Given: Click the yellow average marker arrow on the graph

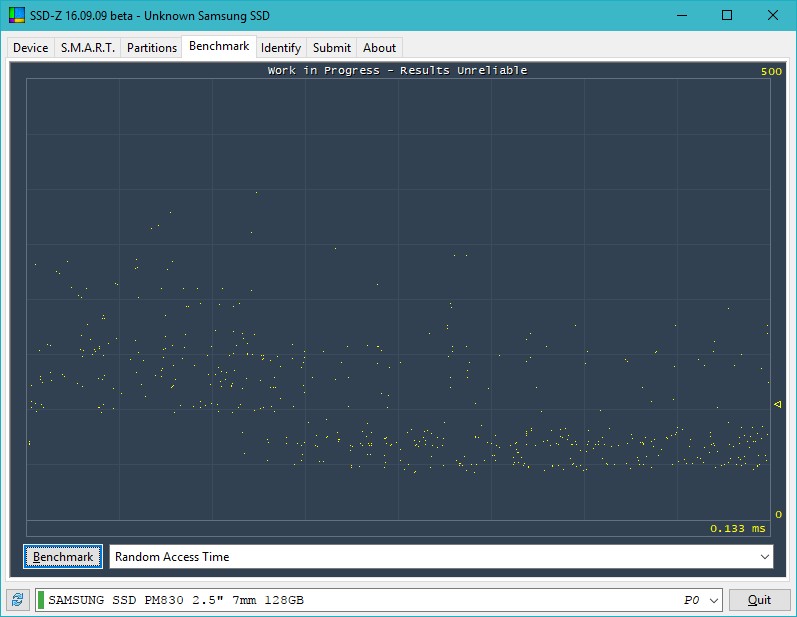Looking at the screenshot, I should pos(778,405).
